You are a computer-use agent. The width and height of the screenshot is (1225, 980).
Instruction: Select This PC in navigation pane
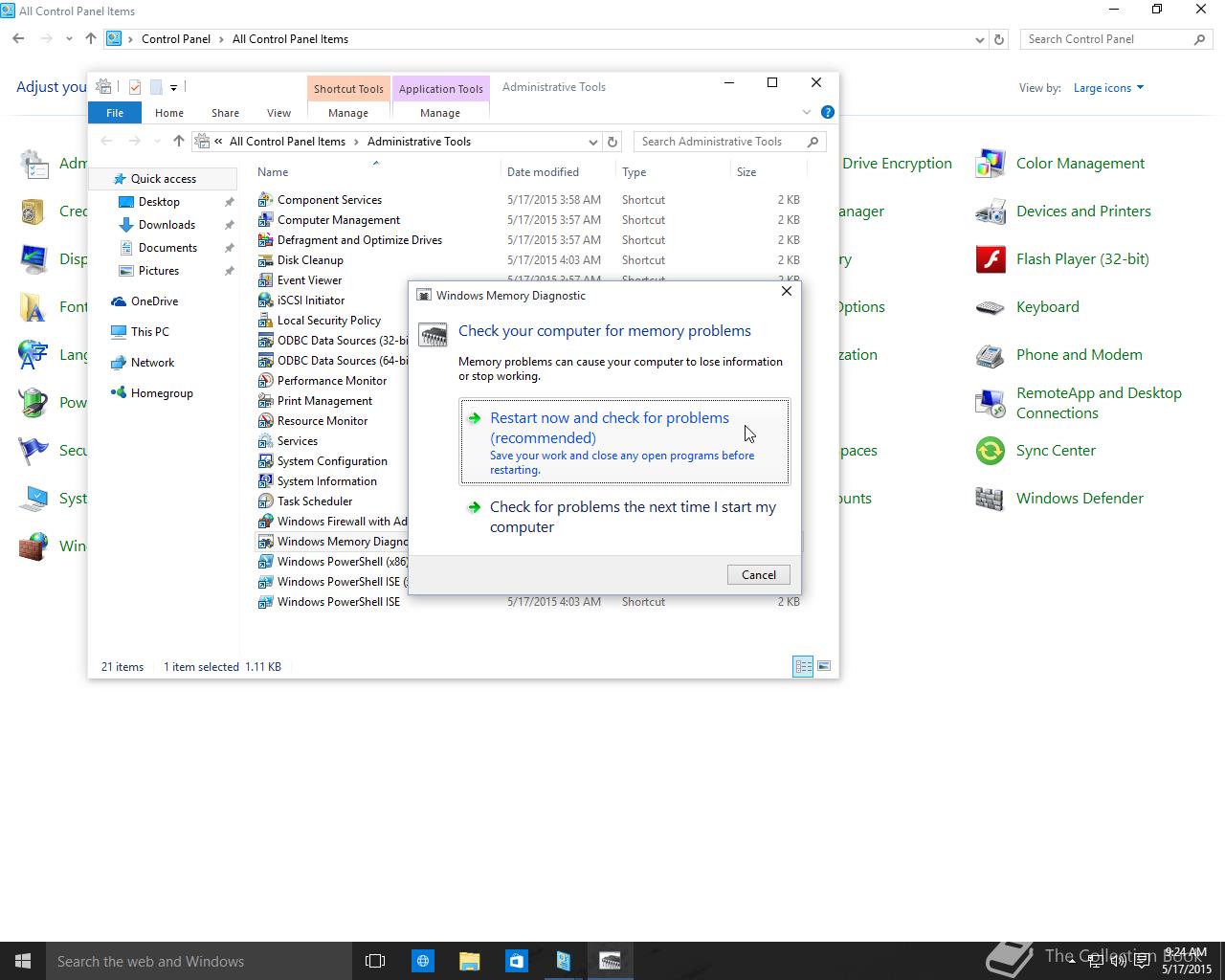click(x=149, y=332)
